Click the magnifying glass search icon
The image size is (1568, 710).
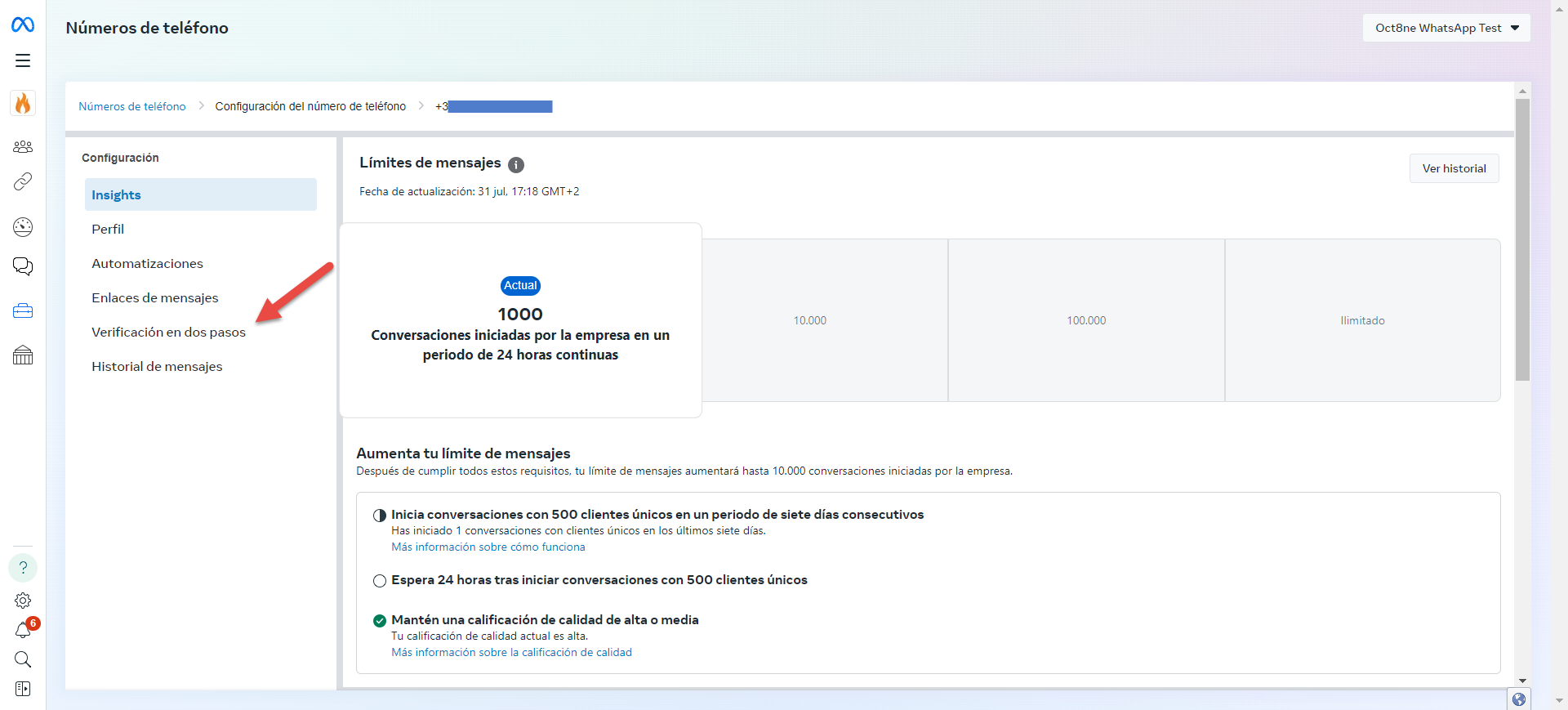click(23, 659)
